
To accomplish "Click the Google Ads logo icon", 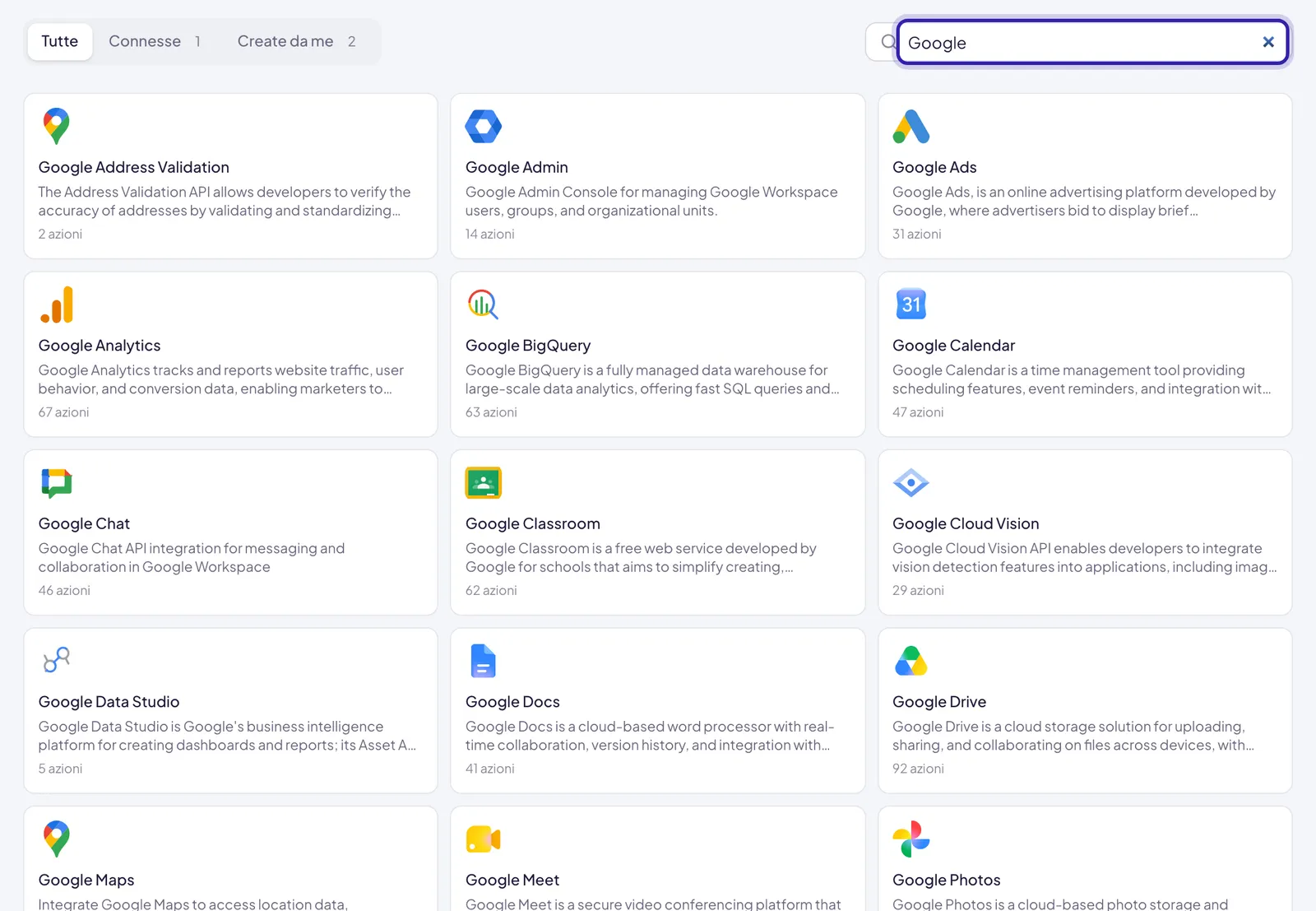I will click(x=911, y=126).
